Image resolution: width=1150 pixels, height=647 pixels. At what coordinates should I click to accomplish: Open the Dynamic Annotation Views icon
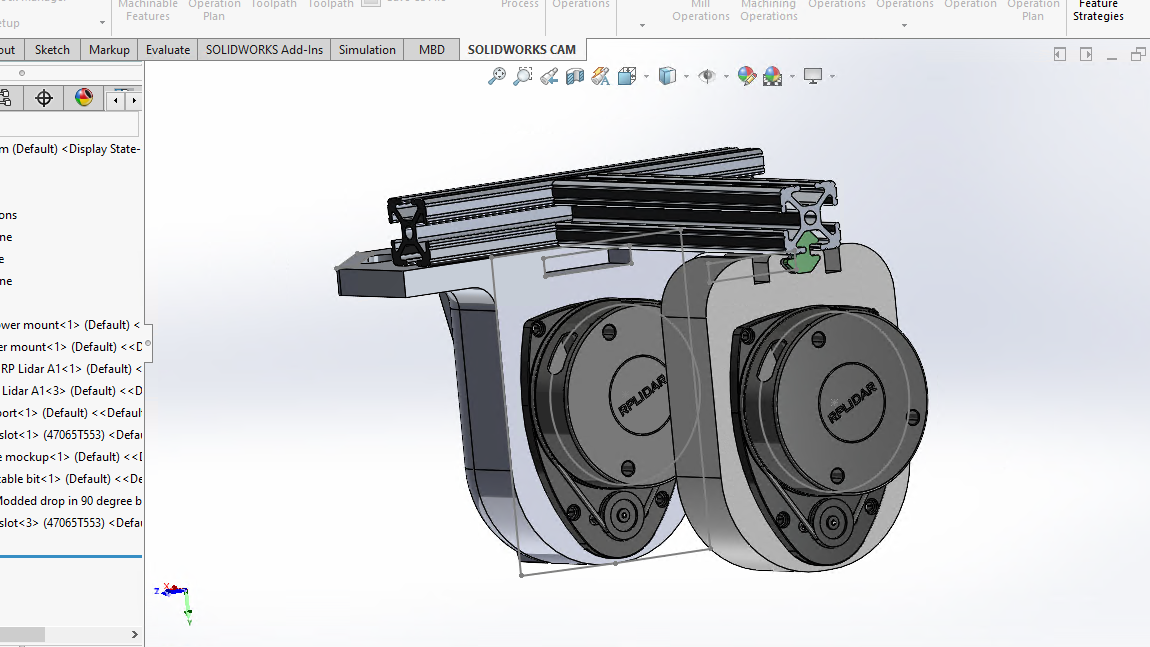tap(600, 76)
